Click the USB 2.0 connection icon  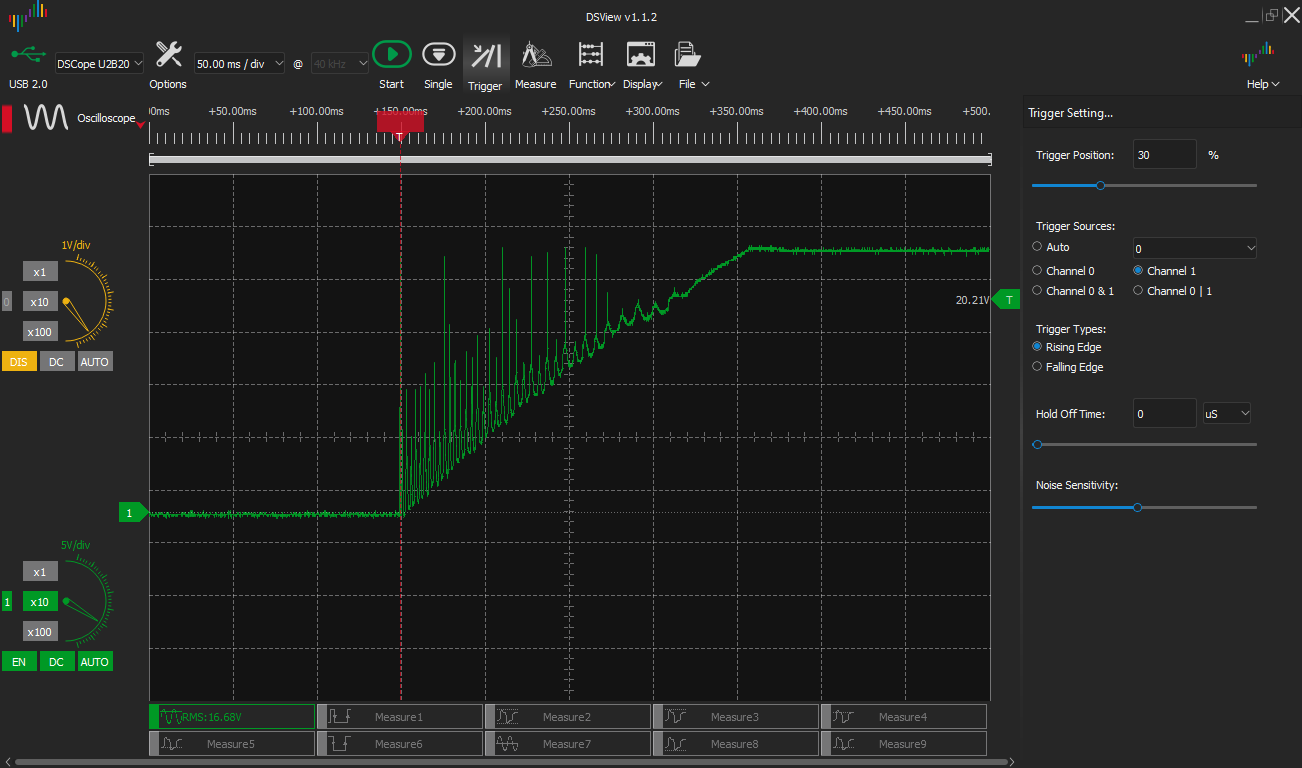tap(28, 54)
